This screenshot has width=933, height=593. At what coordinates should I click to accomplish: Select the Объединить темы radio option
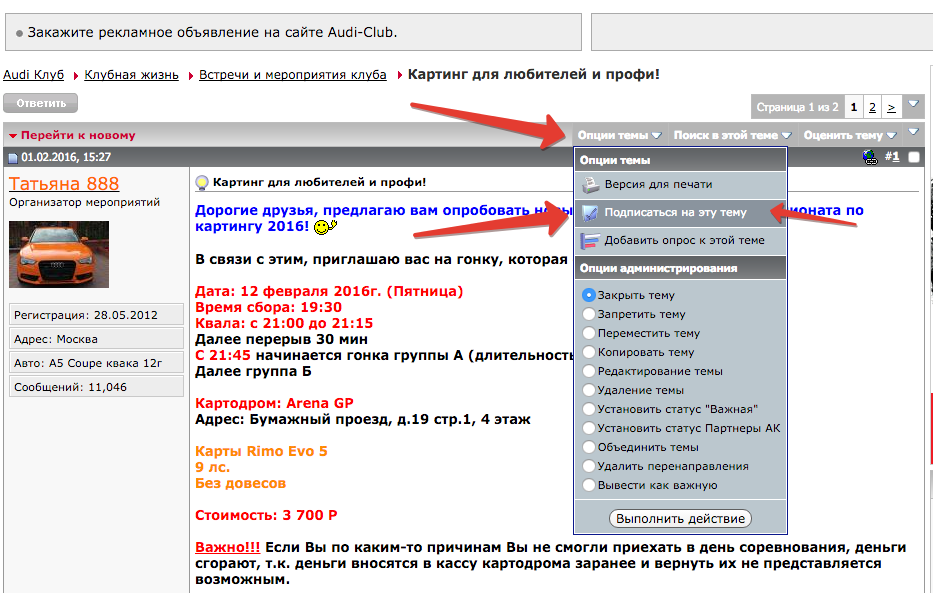point(588,447)
